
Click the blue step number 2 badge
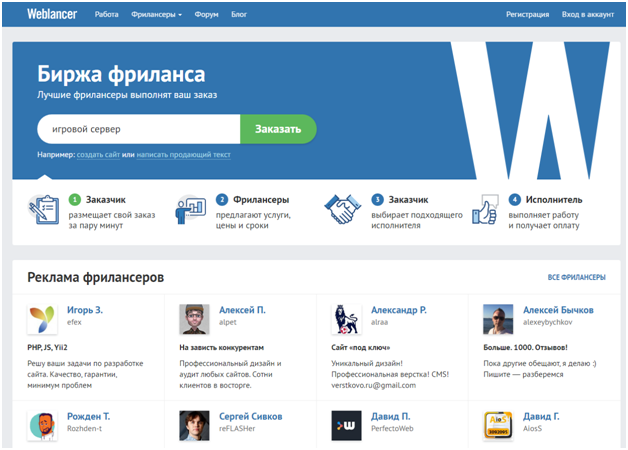[222, 199]
